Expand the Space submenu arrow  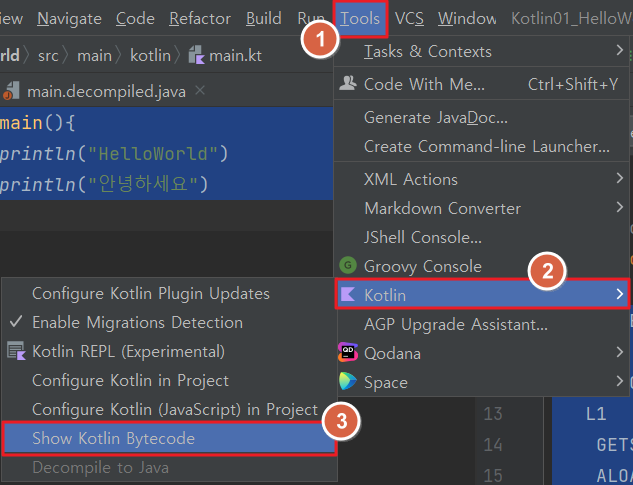click(x=620, y=381)
